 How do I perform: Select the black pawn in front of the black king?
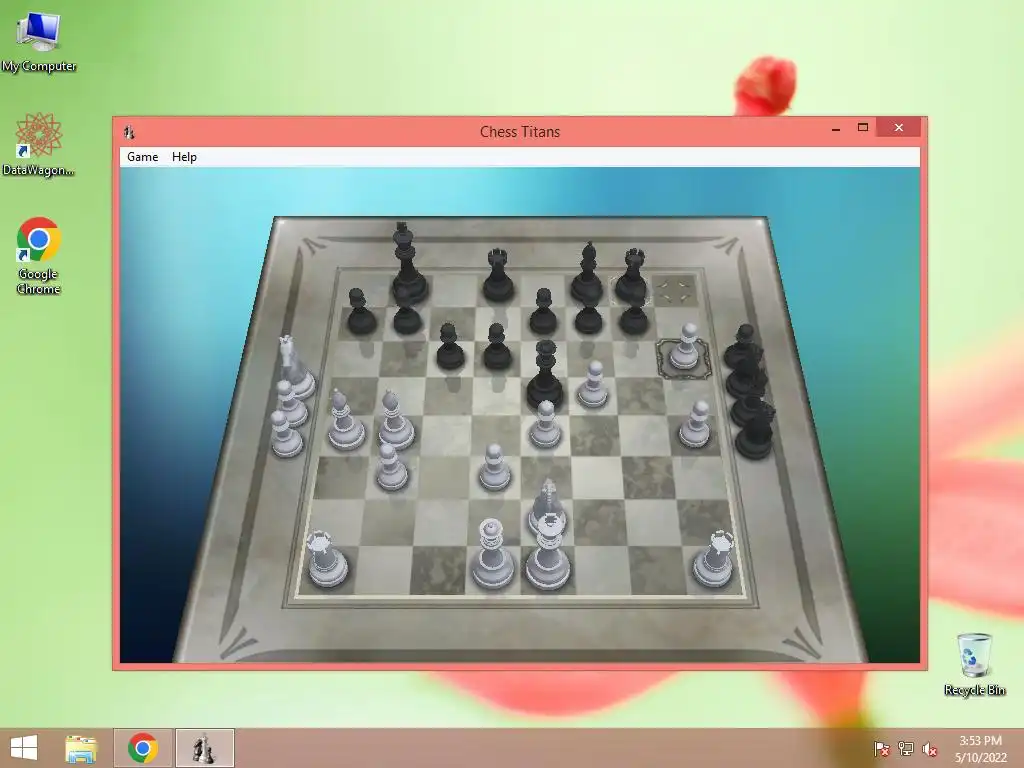tap(408, 319)
